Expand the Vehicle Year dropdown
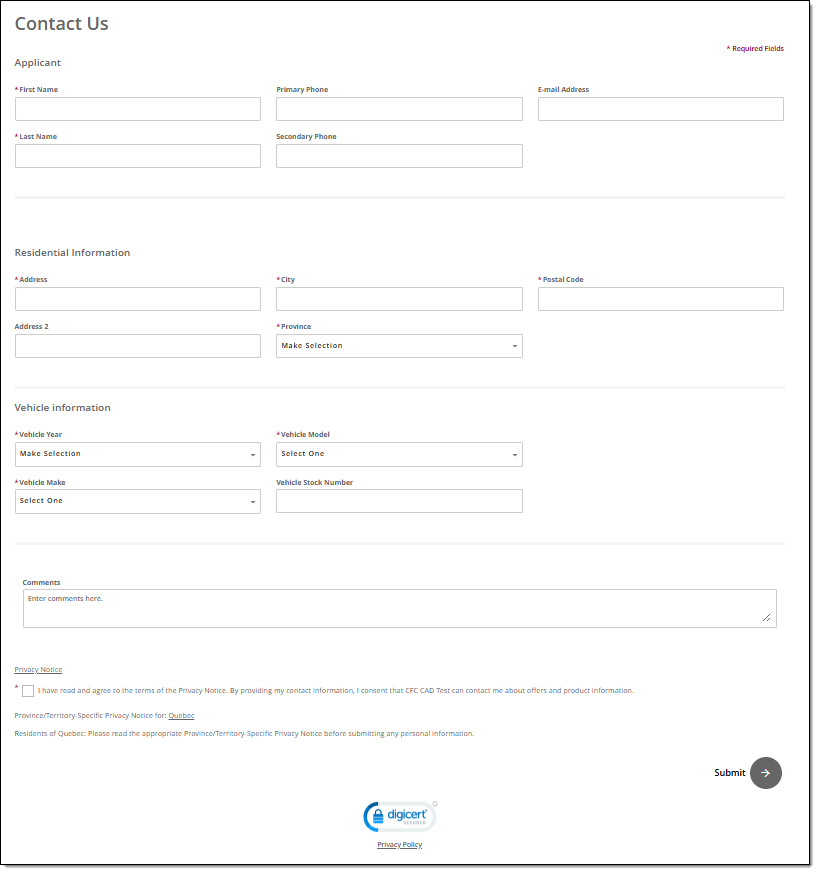The width and height of the screenshot is (817, 872). [x=138, y=454]
